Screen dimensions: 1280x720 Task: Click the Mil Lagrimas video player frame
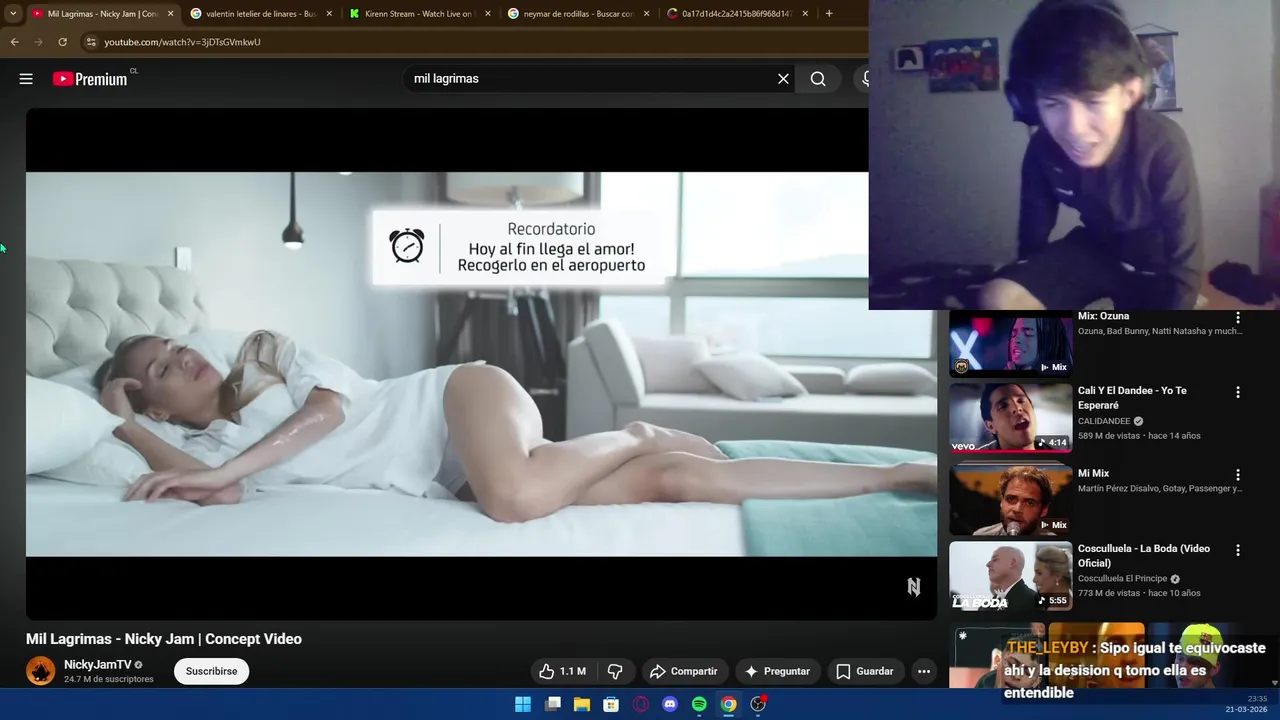481,364
